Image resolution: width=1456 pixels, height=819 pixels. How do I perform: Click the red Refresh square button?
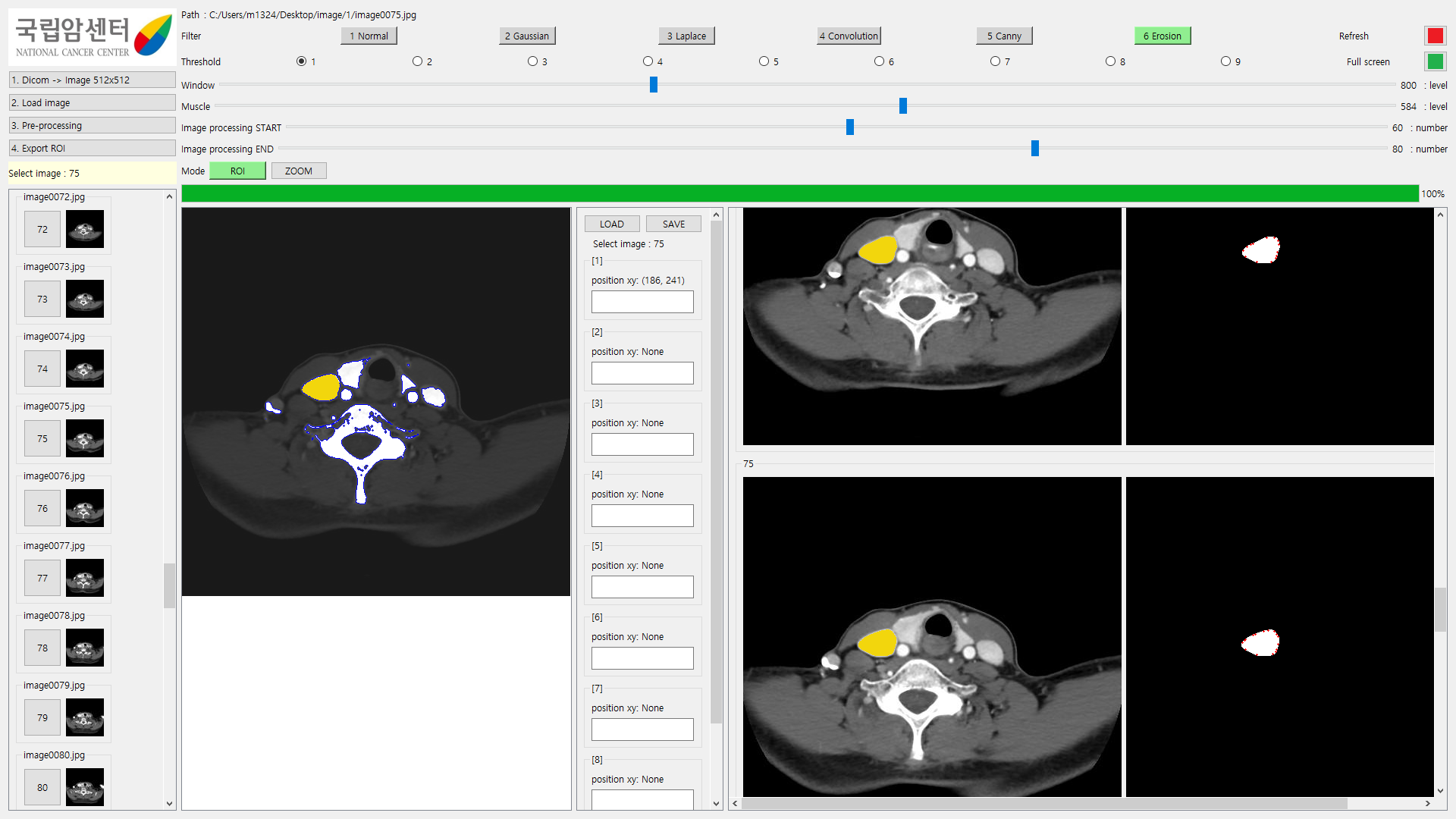point(1435,36)
